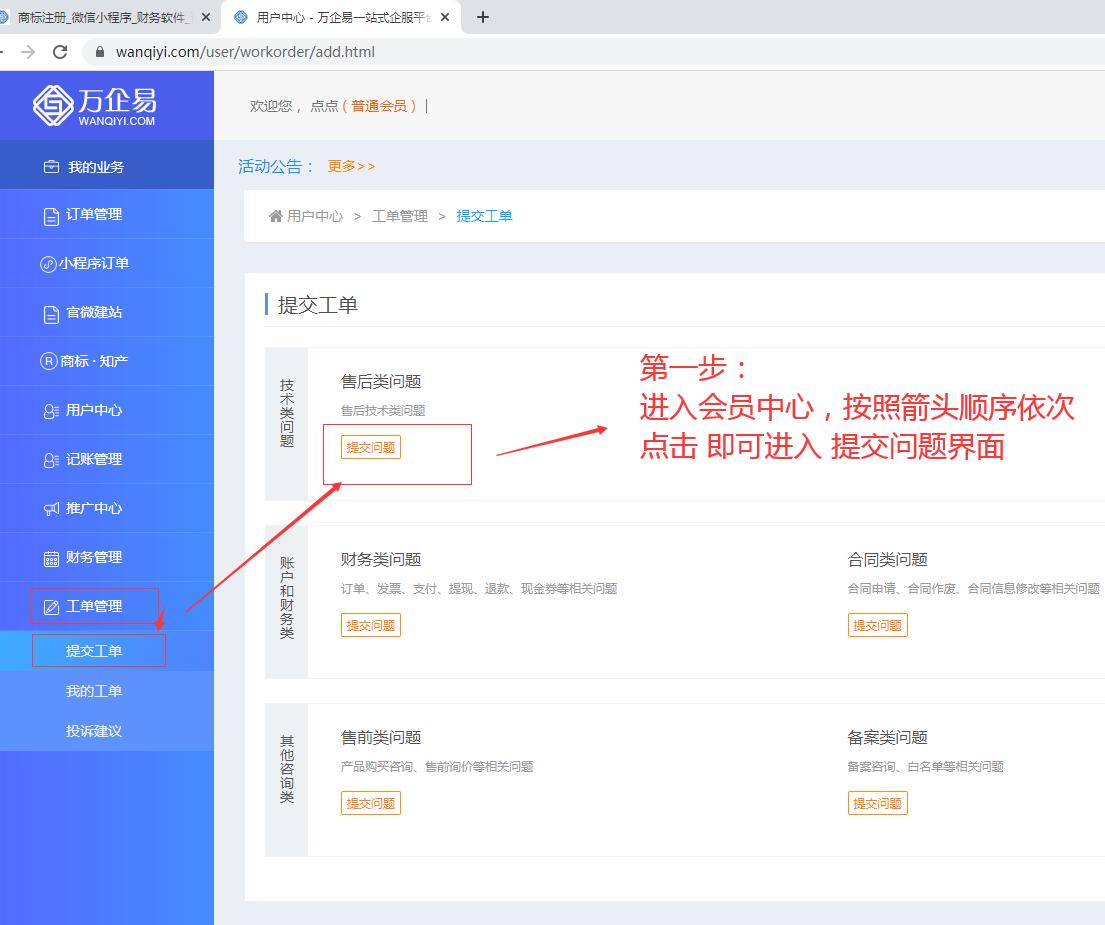Click the home icon in breadcrumb
This screenshot has width=1105, height=925.
(x=276, y=216)
